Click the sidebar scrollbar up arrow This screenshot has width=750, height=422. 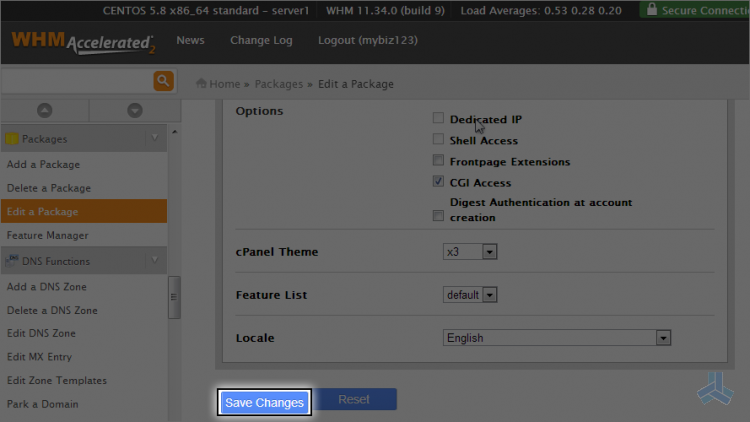175,132
